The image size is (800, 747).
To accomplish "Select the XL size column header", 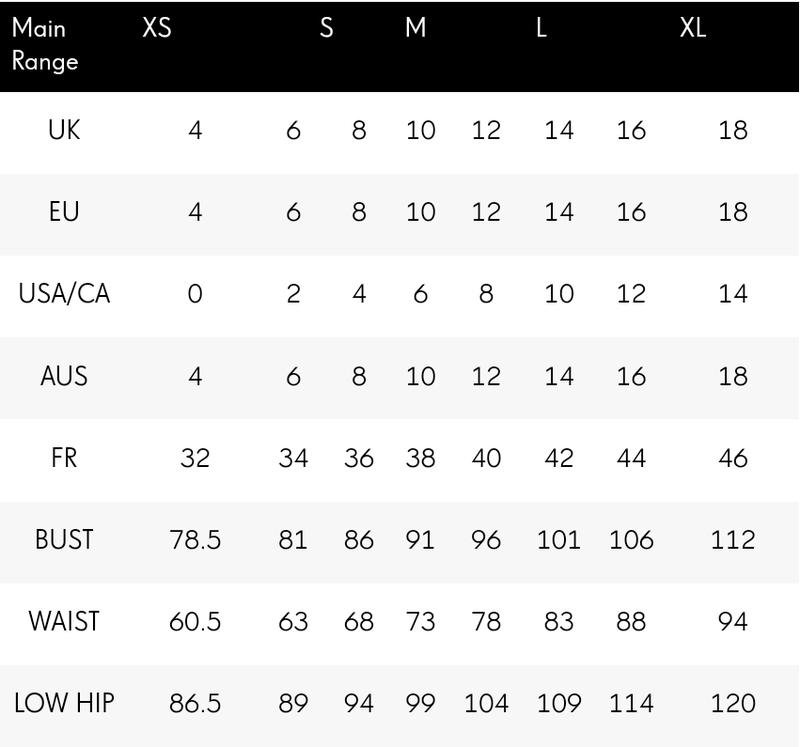I will point(693,29).
